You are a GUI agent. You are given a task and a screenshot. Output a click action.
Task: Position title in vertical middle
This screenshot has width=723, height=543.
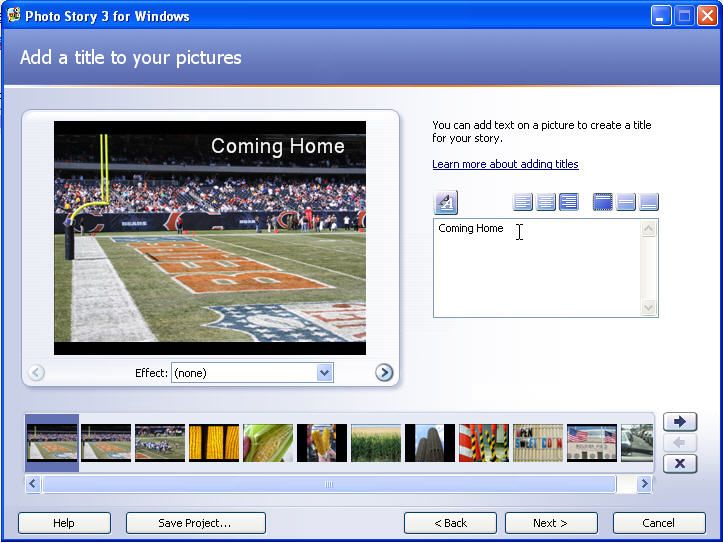tap(626, 202)
